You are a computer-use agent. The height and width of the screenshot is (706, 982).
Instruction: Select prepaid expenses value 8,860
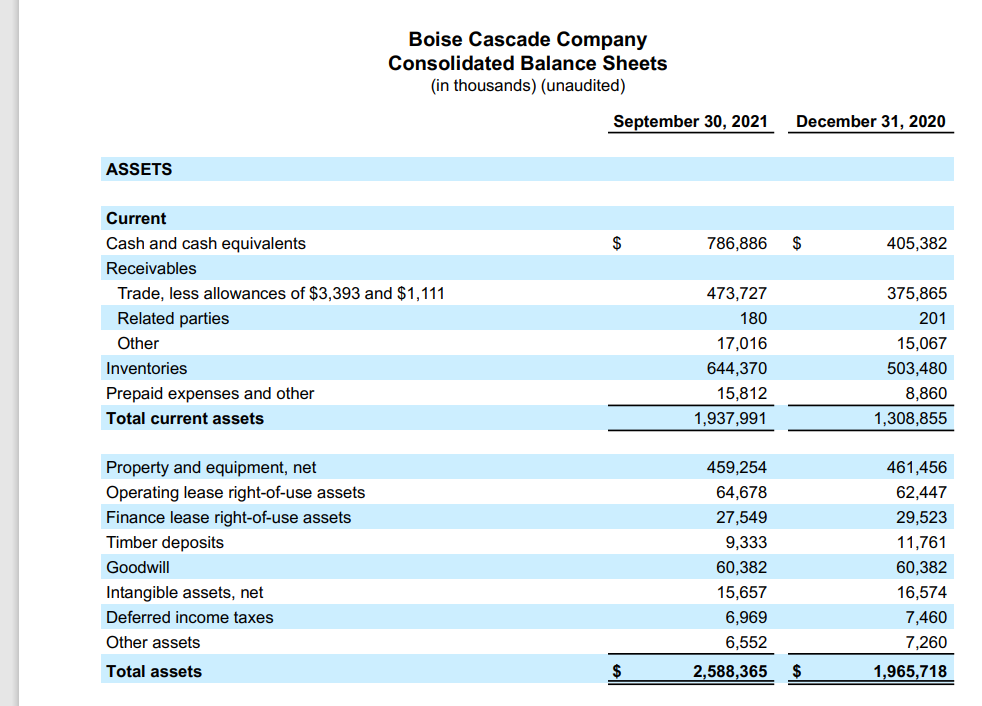[x=926, y=393]
